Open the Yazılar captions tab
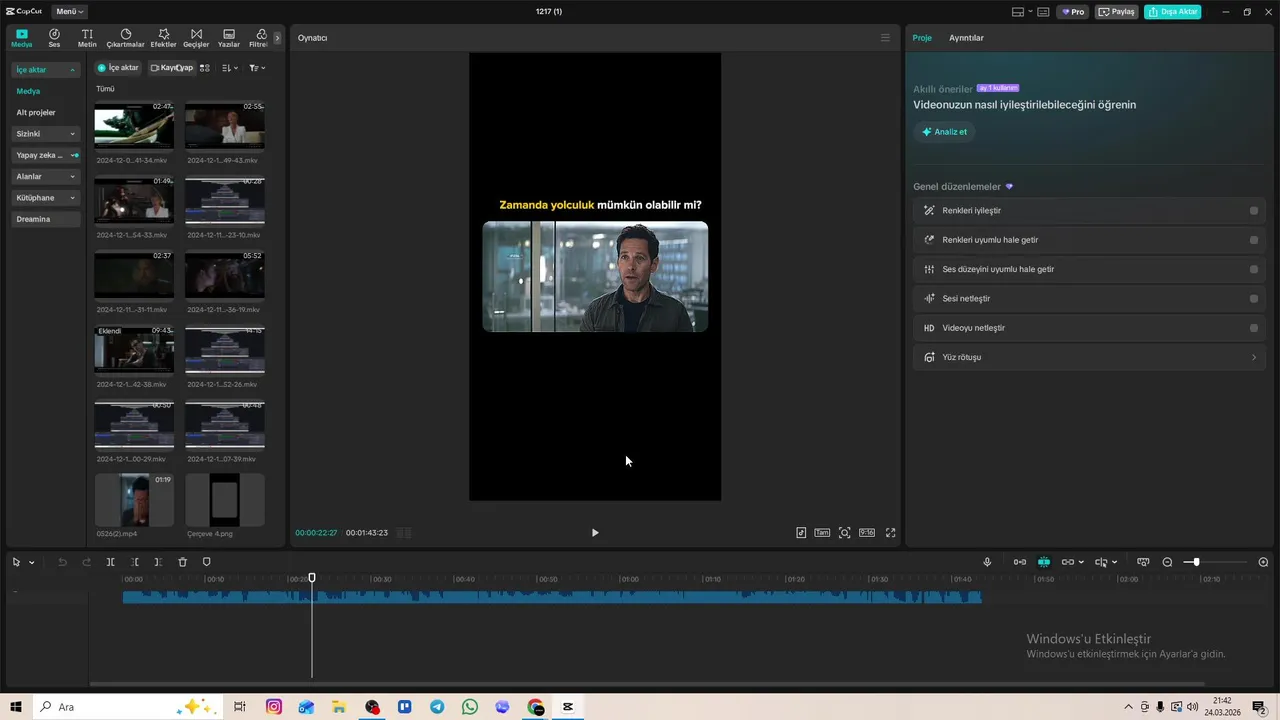The height and width of the screenshot is (720, 1280). (229, 38)
